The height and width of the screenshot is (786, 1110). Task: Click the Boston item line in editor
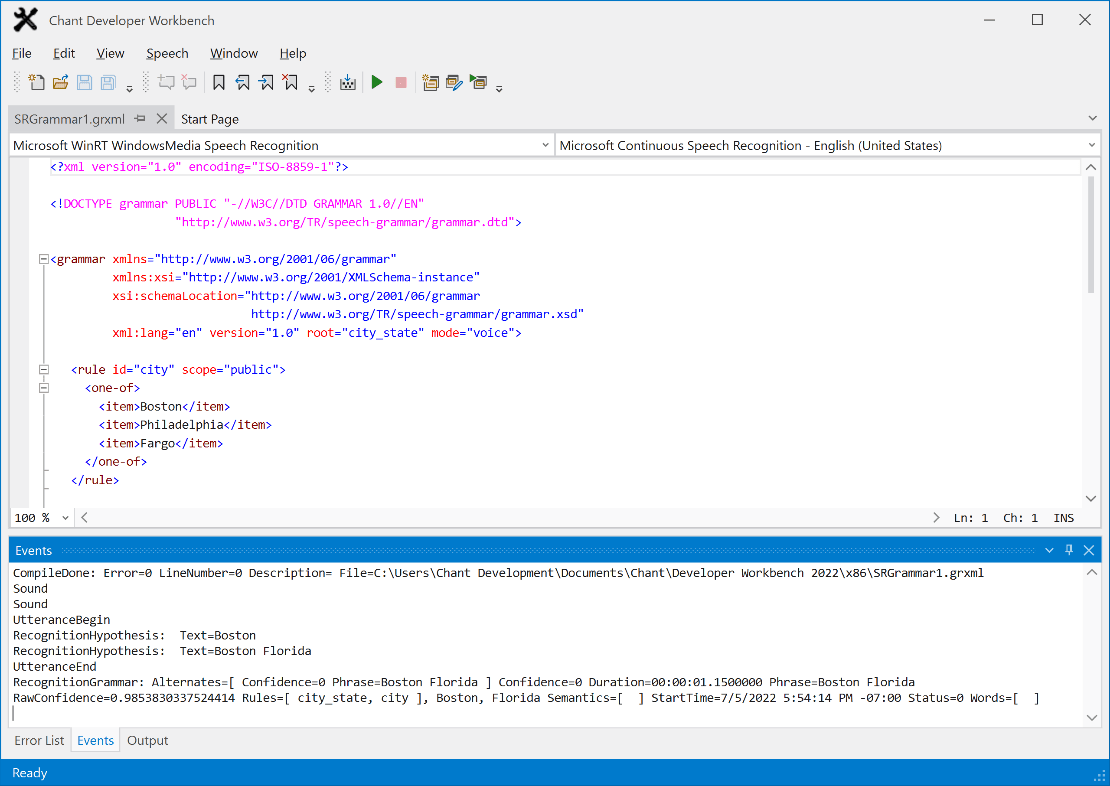[164, 406]
